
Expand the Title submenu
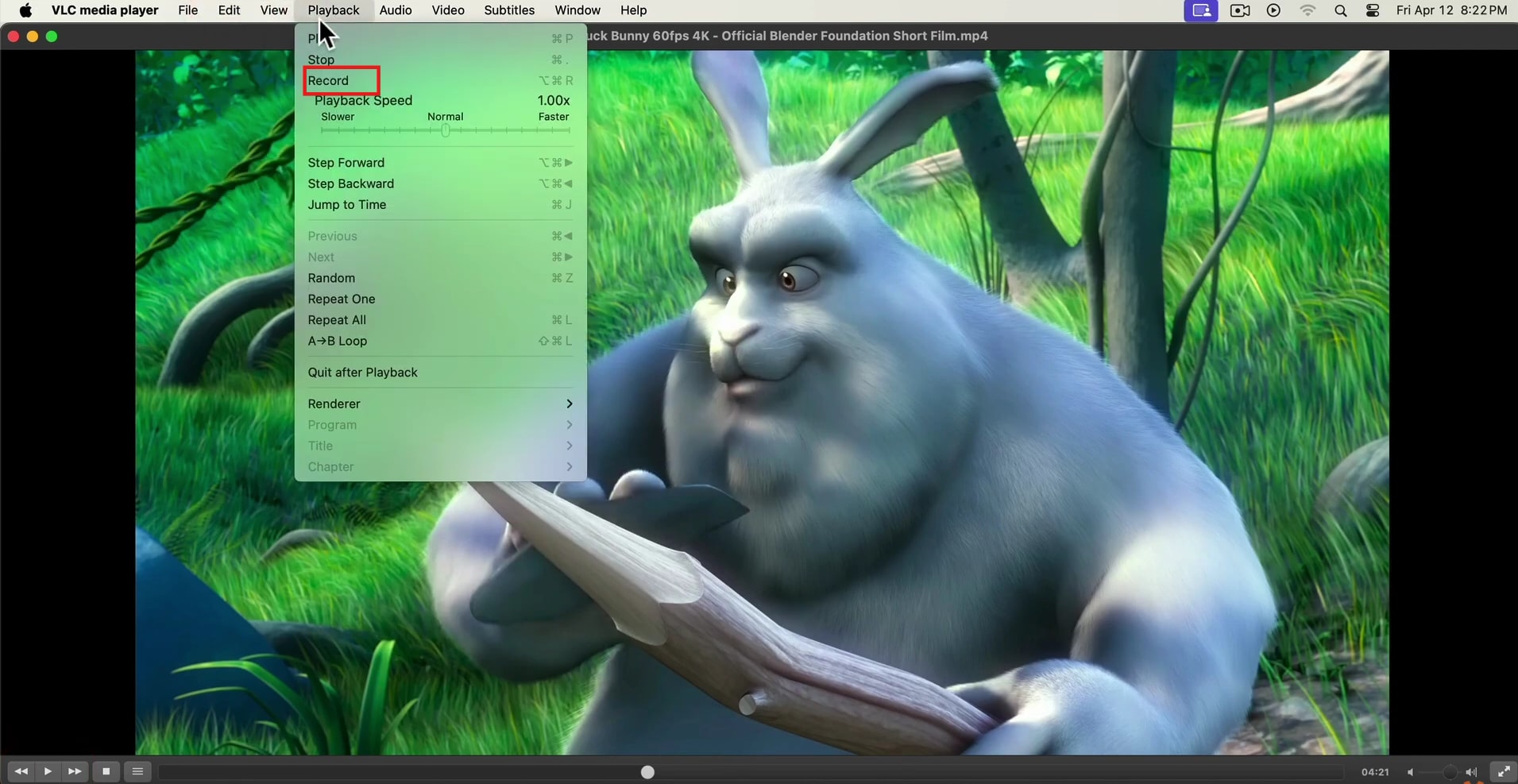click(x=440, y=446)
